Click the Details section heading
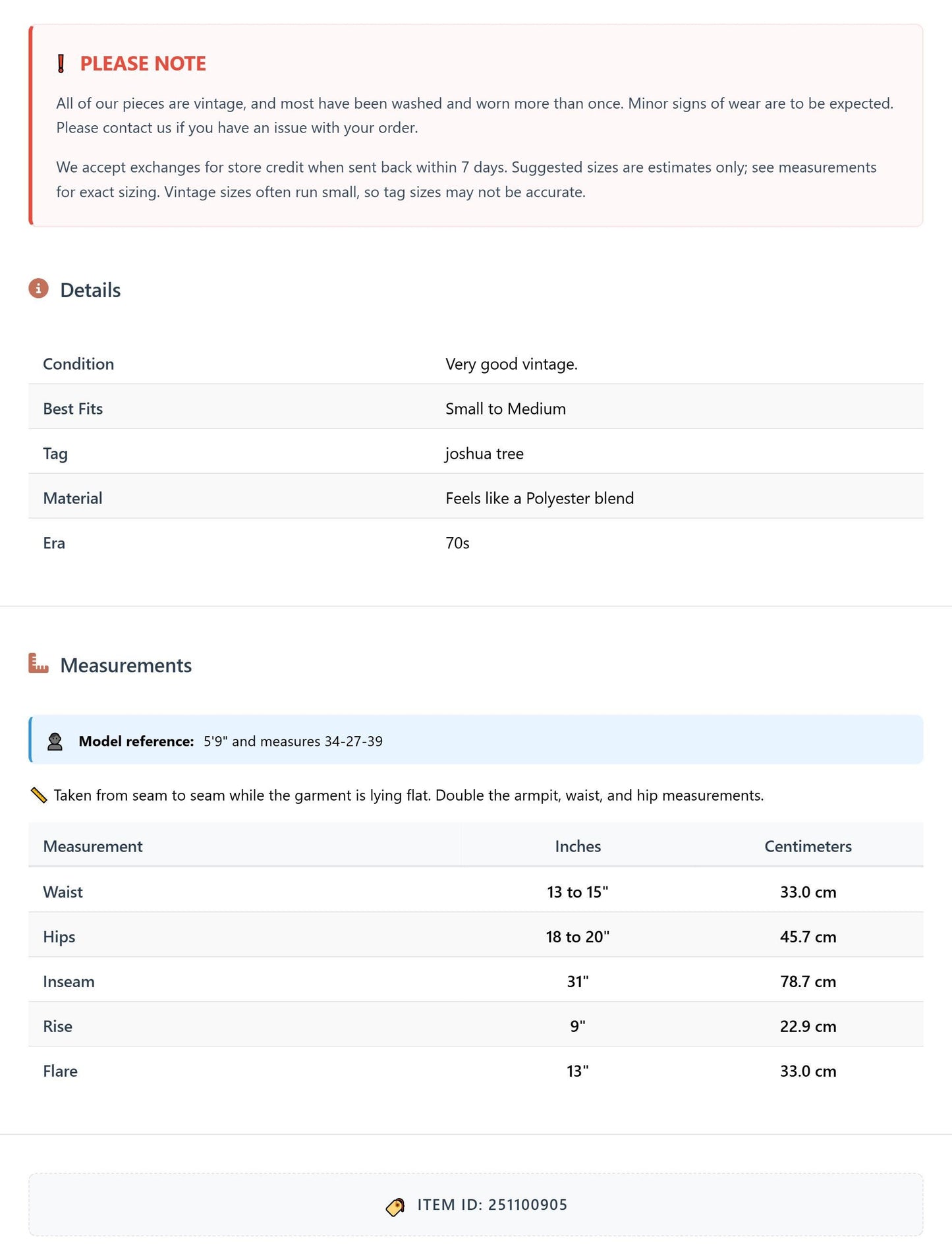 pyautogui.click(x=90, y=290)
